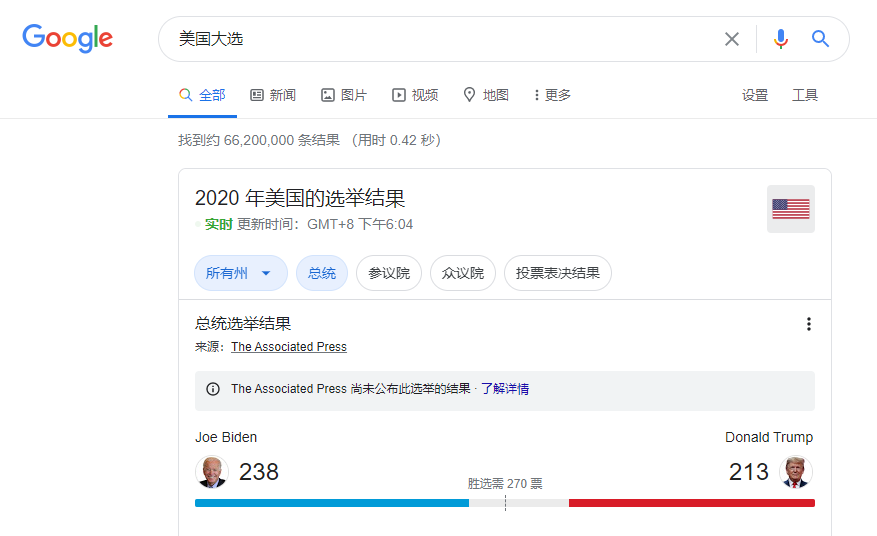
Task: Switch to the 视频 tab
Action: (414, 95)
